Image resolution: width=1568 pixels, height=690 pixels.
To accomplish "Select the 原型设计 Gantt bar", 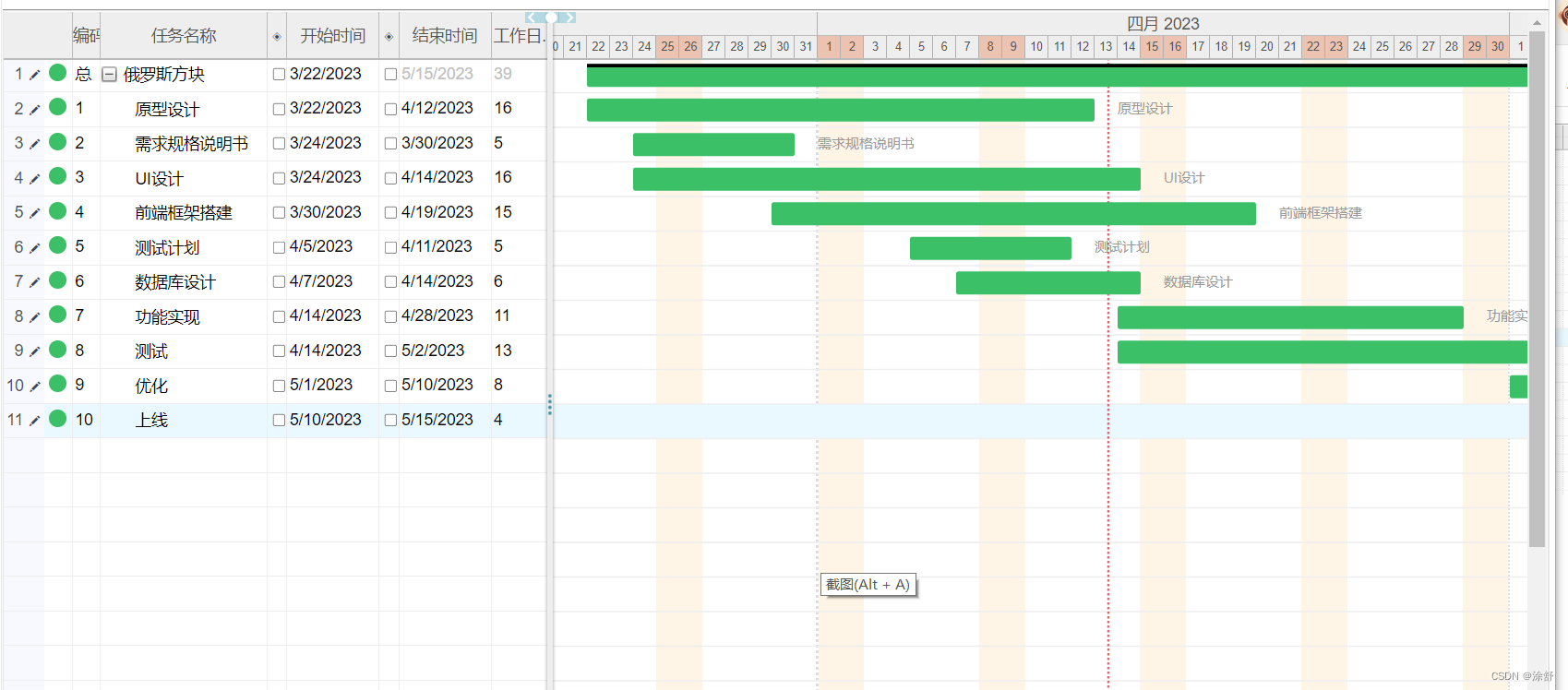I will [x=841, y=110].
